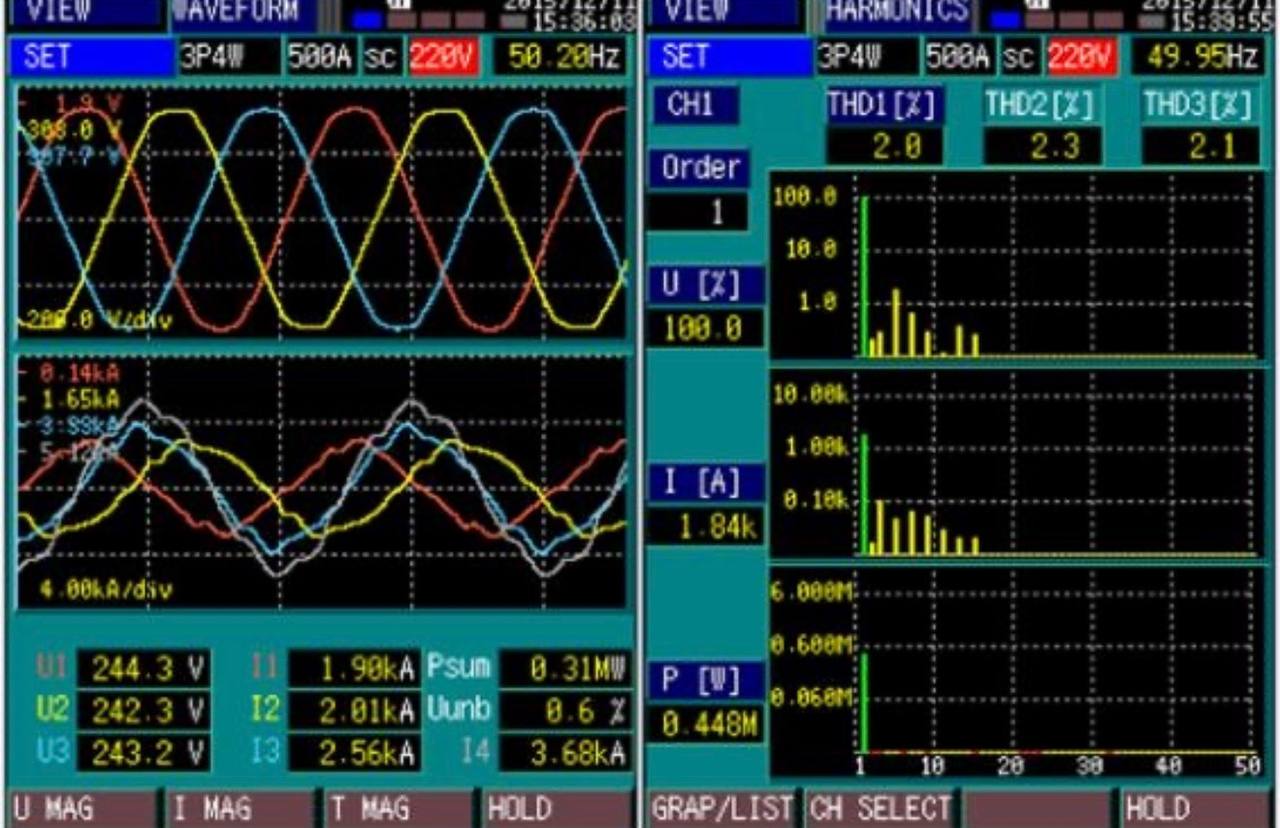
Task: Select the I [A] label
Action: pyautogui.click(x=704, y=483)
